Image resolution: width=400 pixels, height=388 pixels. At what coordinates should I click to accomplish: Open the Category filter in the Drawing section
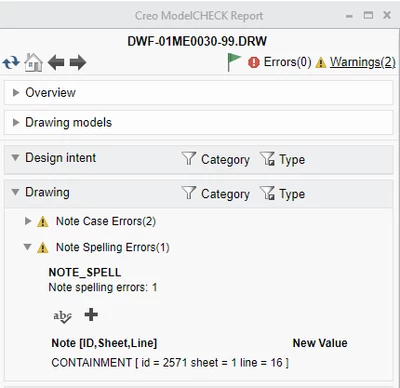(216, 194)
